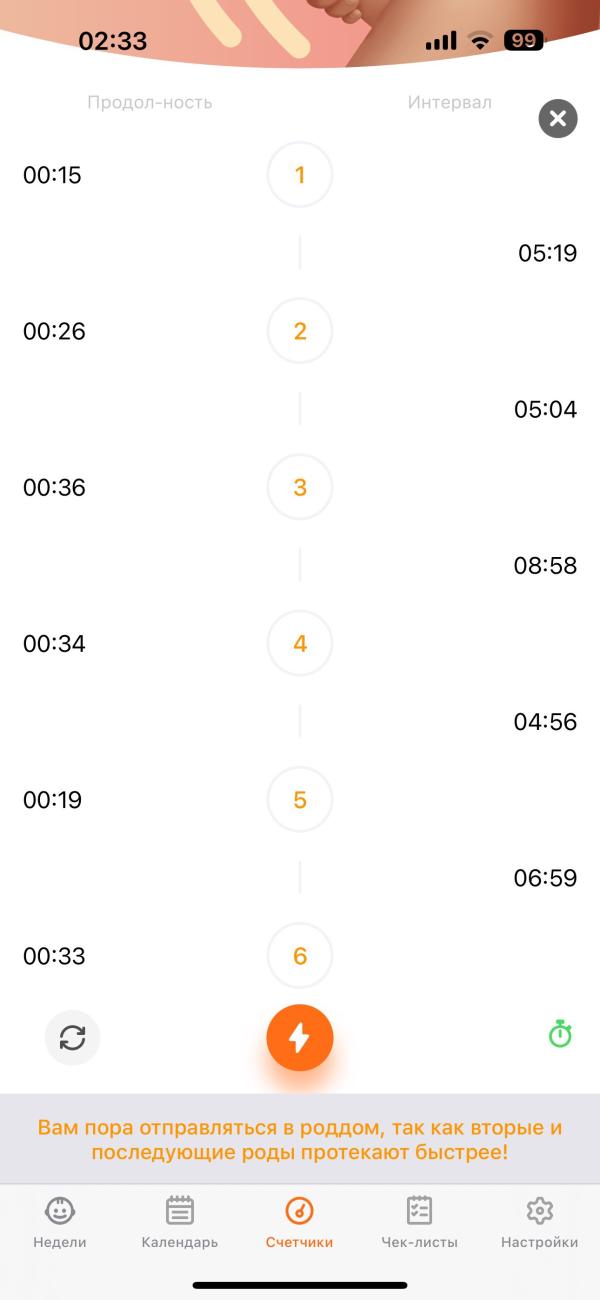Open the Чек-листы tab

pos(420,1224)
